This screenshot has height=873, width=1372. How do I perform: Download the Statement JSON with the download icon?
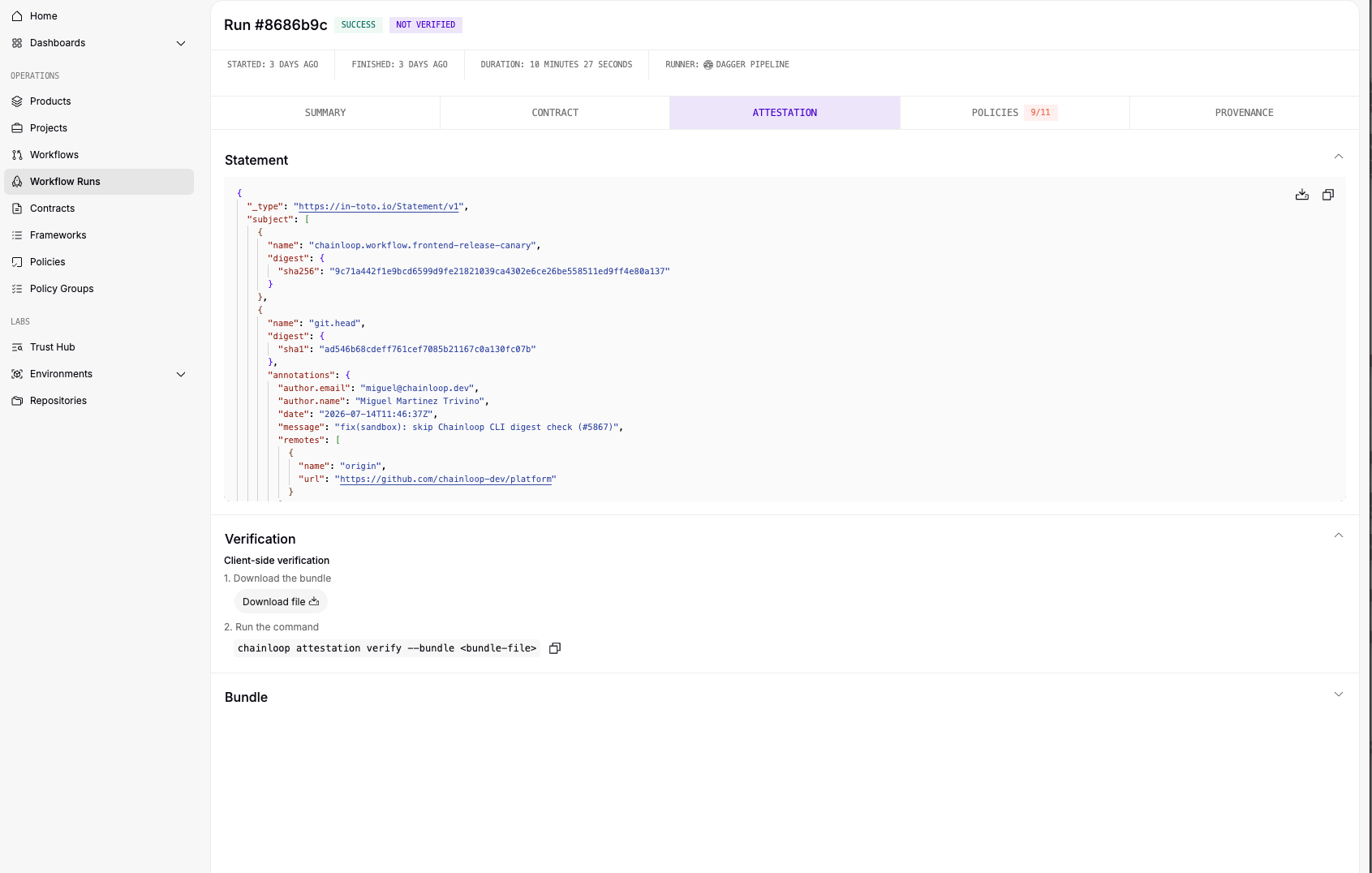(x=1302, y=195)
